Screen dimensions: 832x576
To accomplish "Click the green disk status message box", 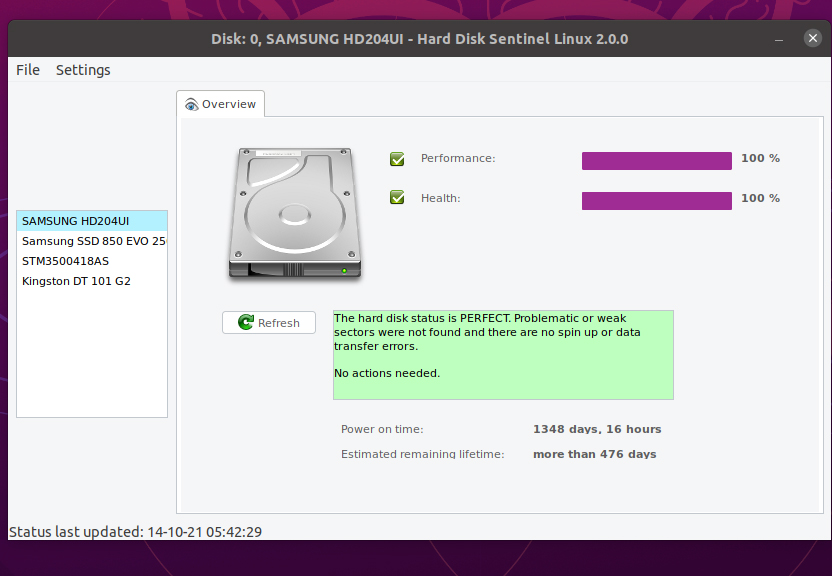I will 503,355.
